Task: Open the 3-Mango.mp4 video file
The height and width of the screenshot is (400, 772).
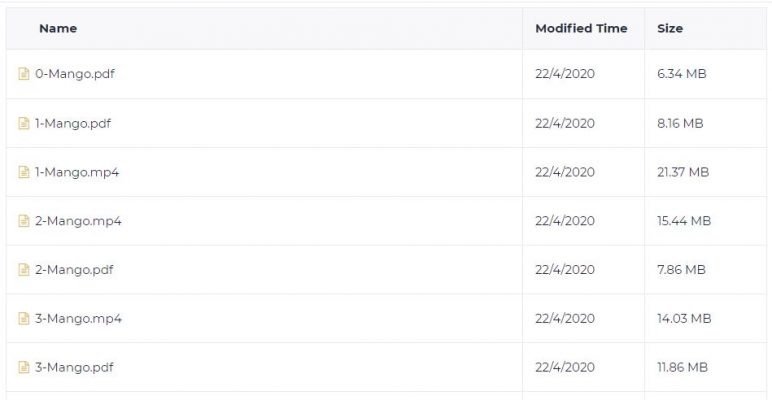Action: coord(78,318)
